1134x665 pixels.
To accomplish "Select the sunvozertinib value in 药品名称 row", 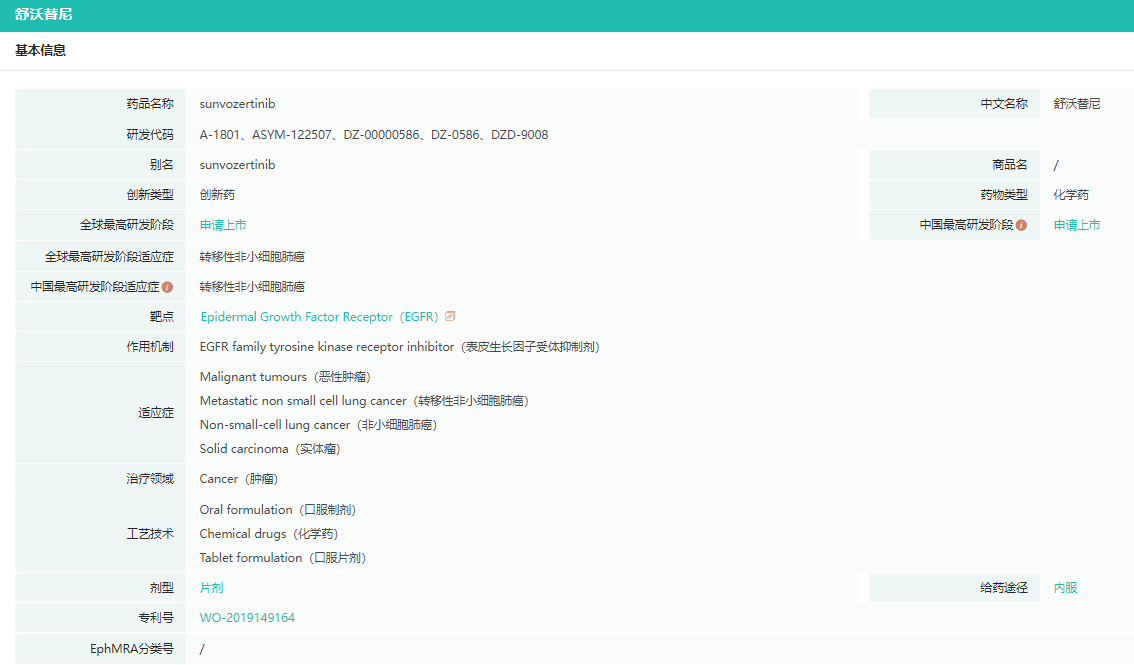I will (237, 104).
